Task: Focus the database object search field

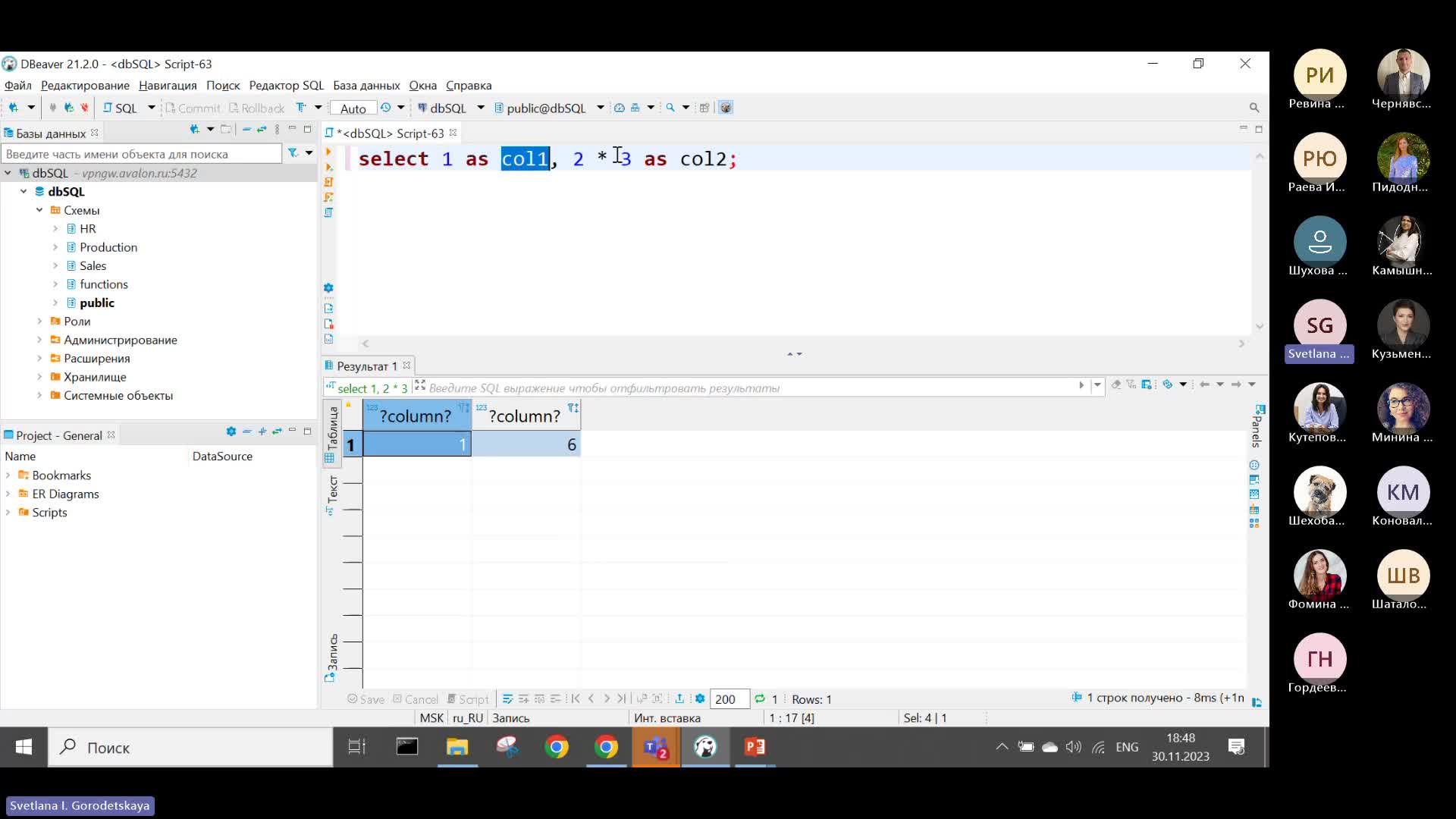Action: pos(142,154)
